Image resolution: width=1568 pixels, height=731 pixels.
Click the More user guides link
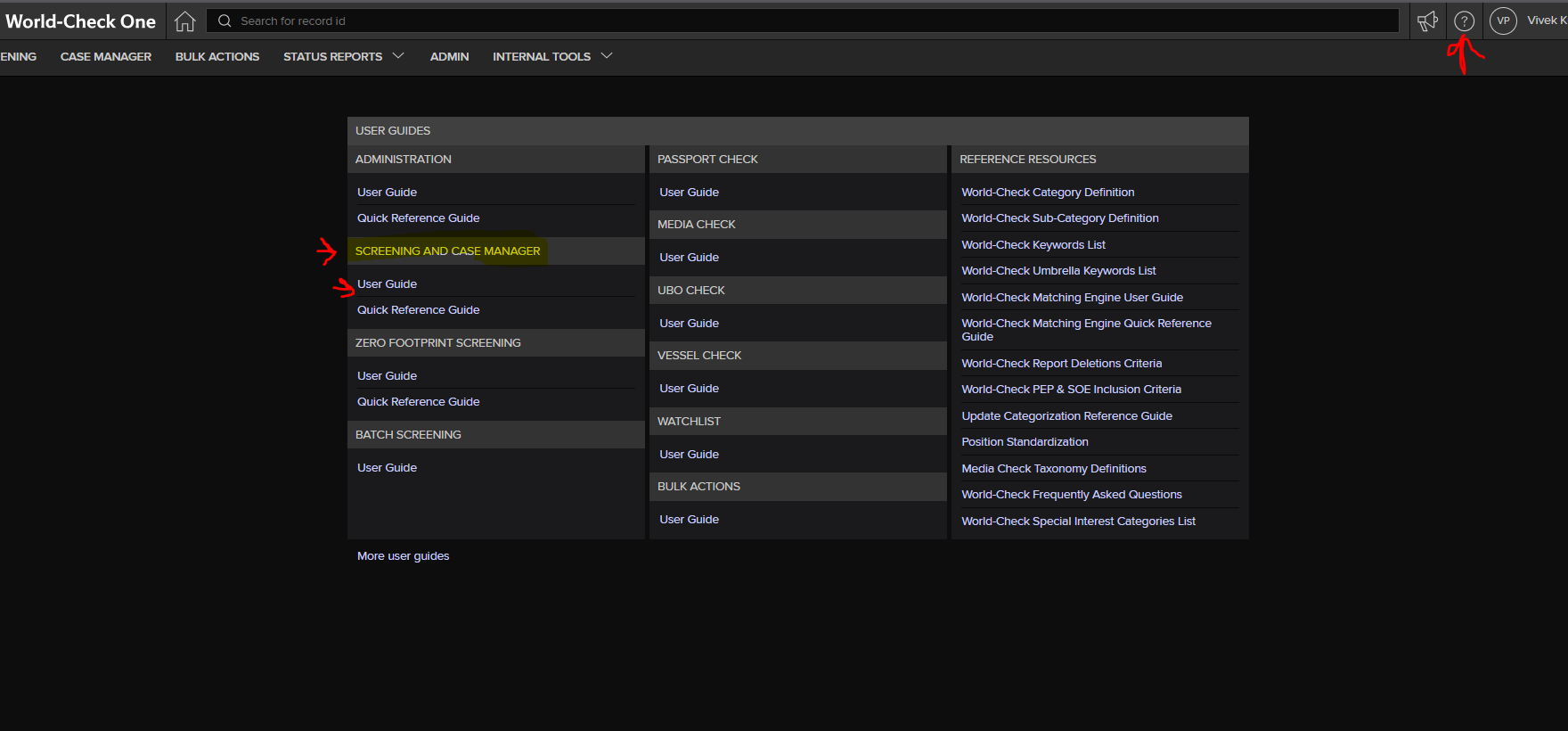coord(403,556)
